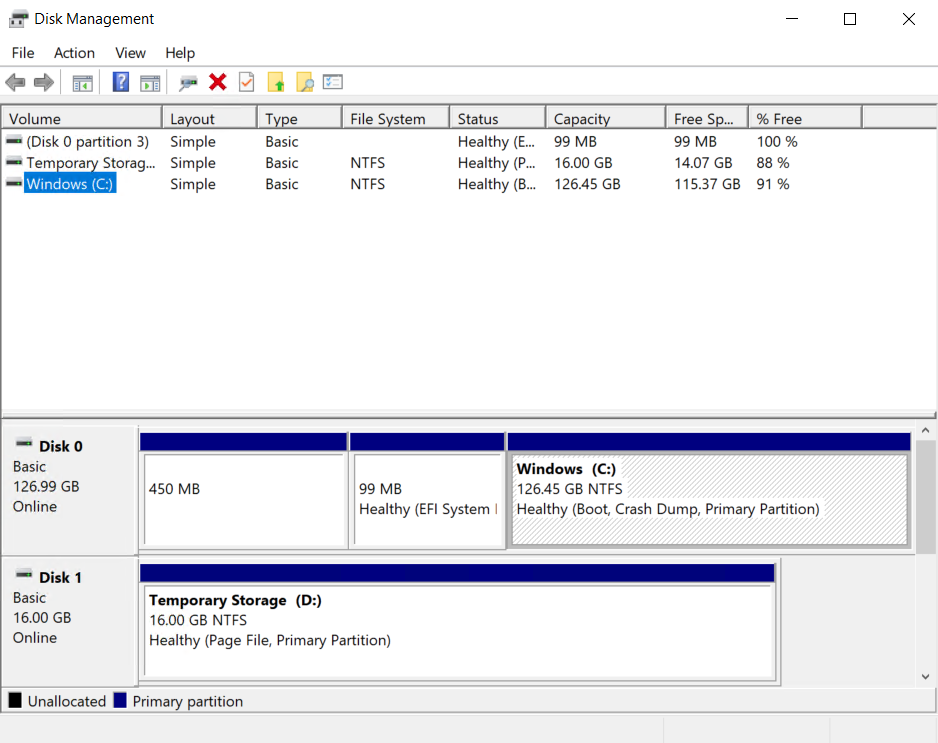Select the 99 MB EFI System partition
Screen dimensions: 938x743
[x=427, y=500]
